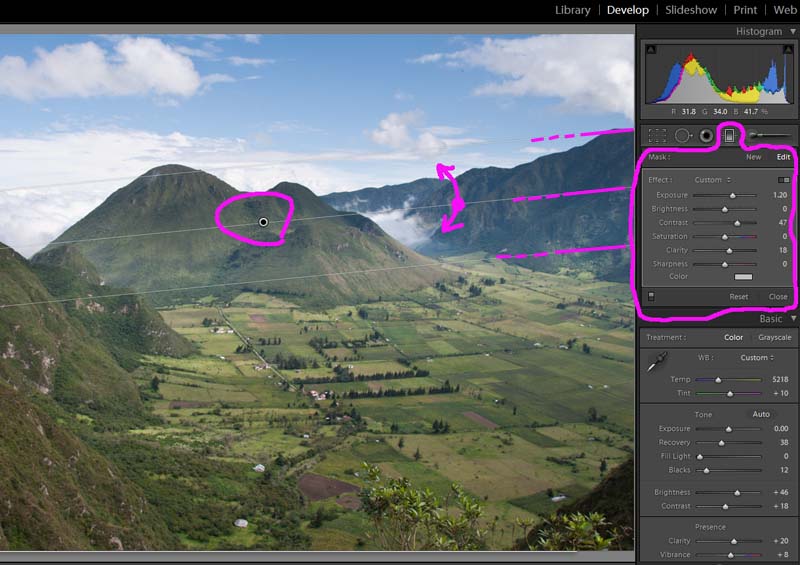Select the Spot Removal tool
The width and height of the screenshot is (800, 565).
[x=684, y=136]
